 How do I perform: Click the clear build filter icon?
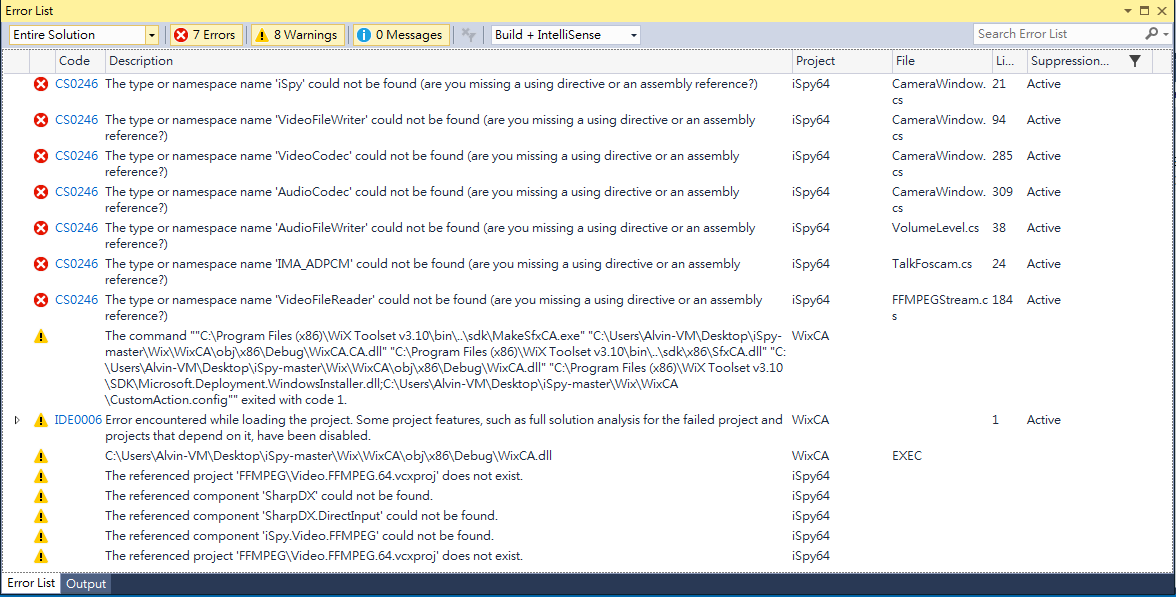coord(469,34)
